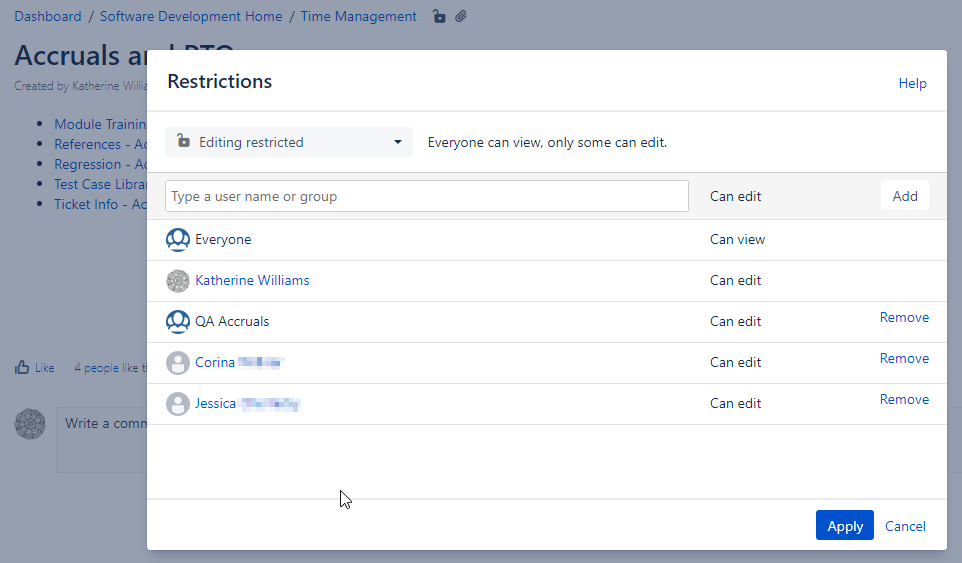Click the dropdown arrow of restriction type
This screenshot has width=962, height=563.
398,142
